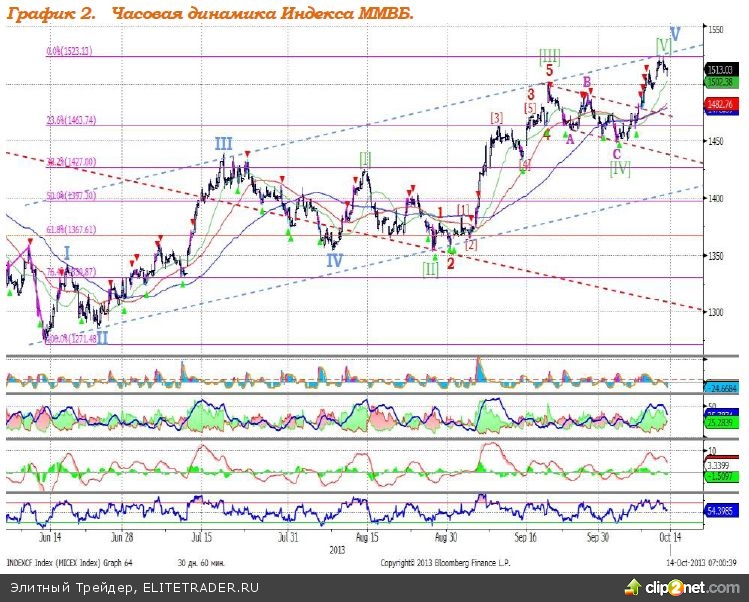749x602 pixels.
Task: Click the timestamp 14-Oct-2013 07:00:39
Action: [702, 563]
